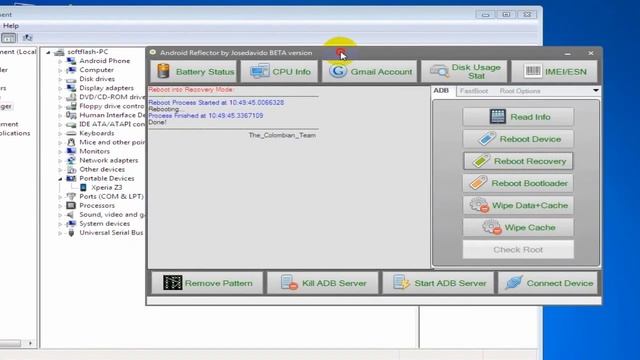Image resolution: width=640 pixels, height=360 pixels.
Task: Open Gmail Account option
Action: (369, 71)
